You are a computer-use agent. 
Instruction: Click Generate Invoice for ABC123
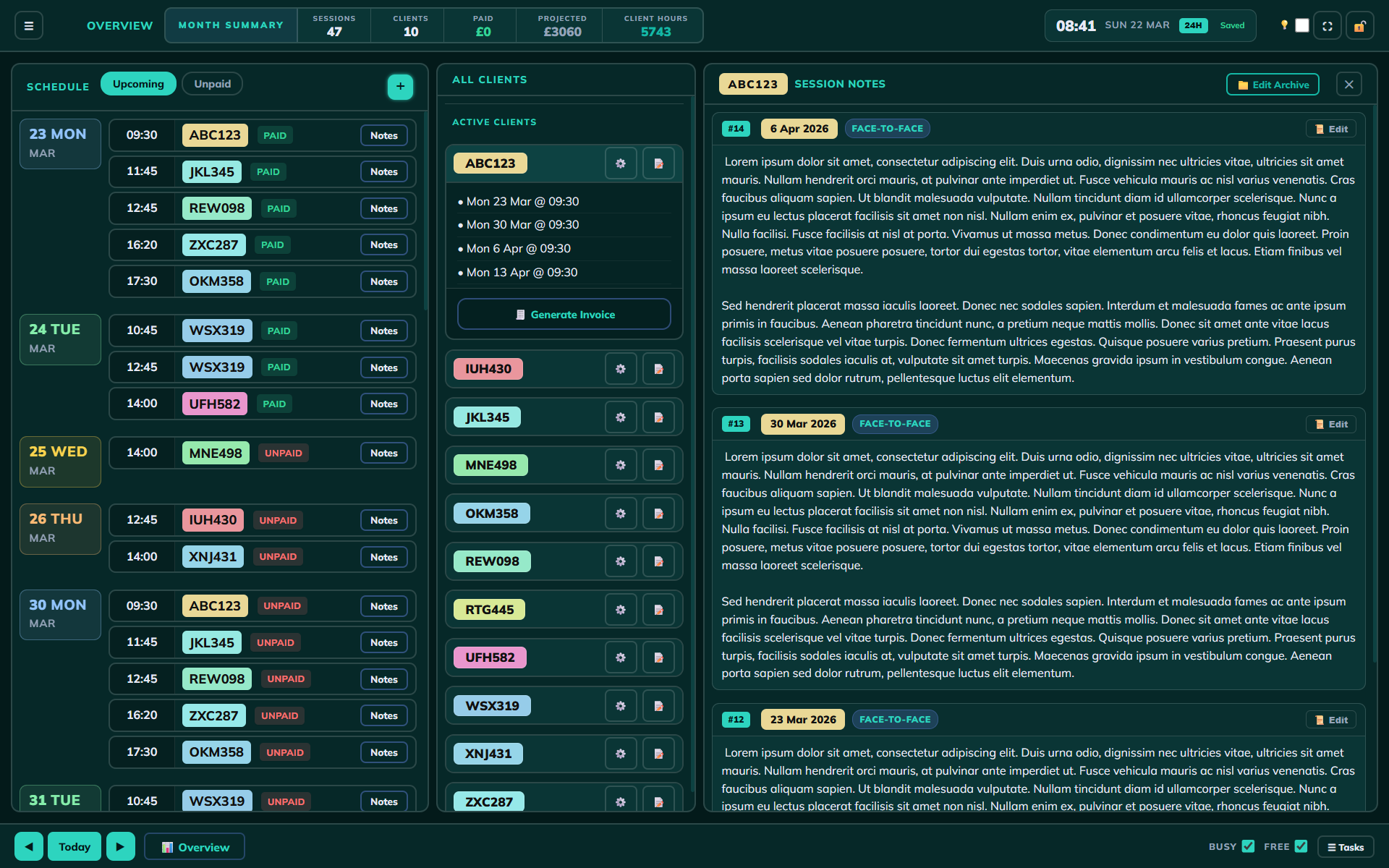(564, 314)
